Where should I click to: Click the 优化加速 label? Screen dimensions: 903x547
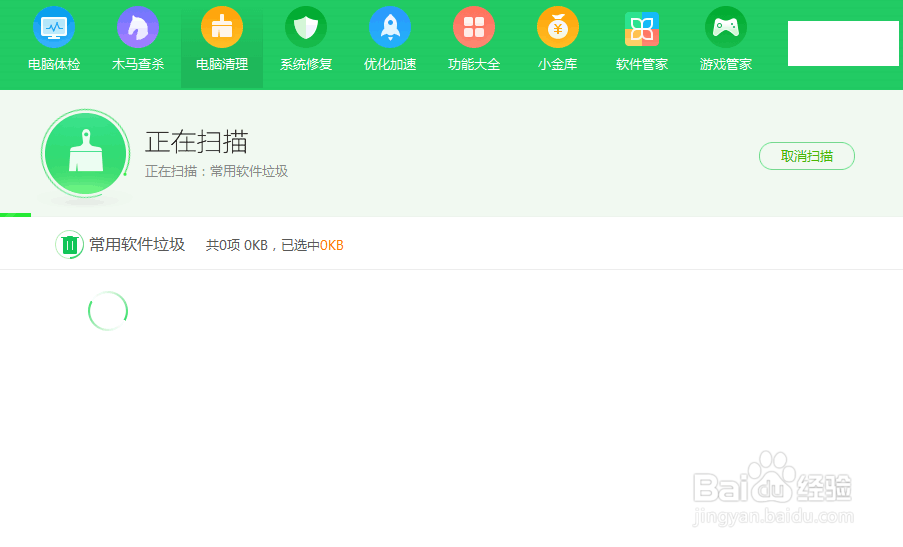click(x=390, y=64)
